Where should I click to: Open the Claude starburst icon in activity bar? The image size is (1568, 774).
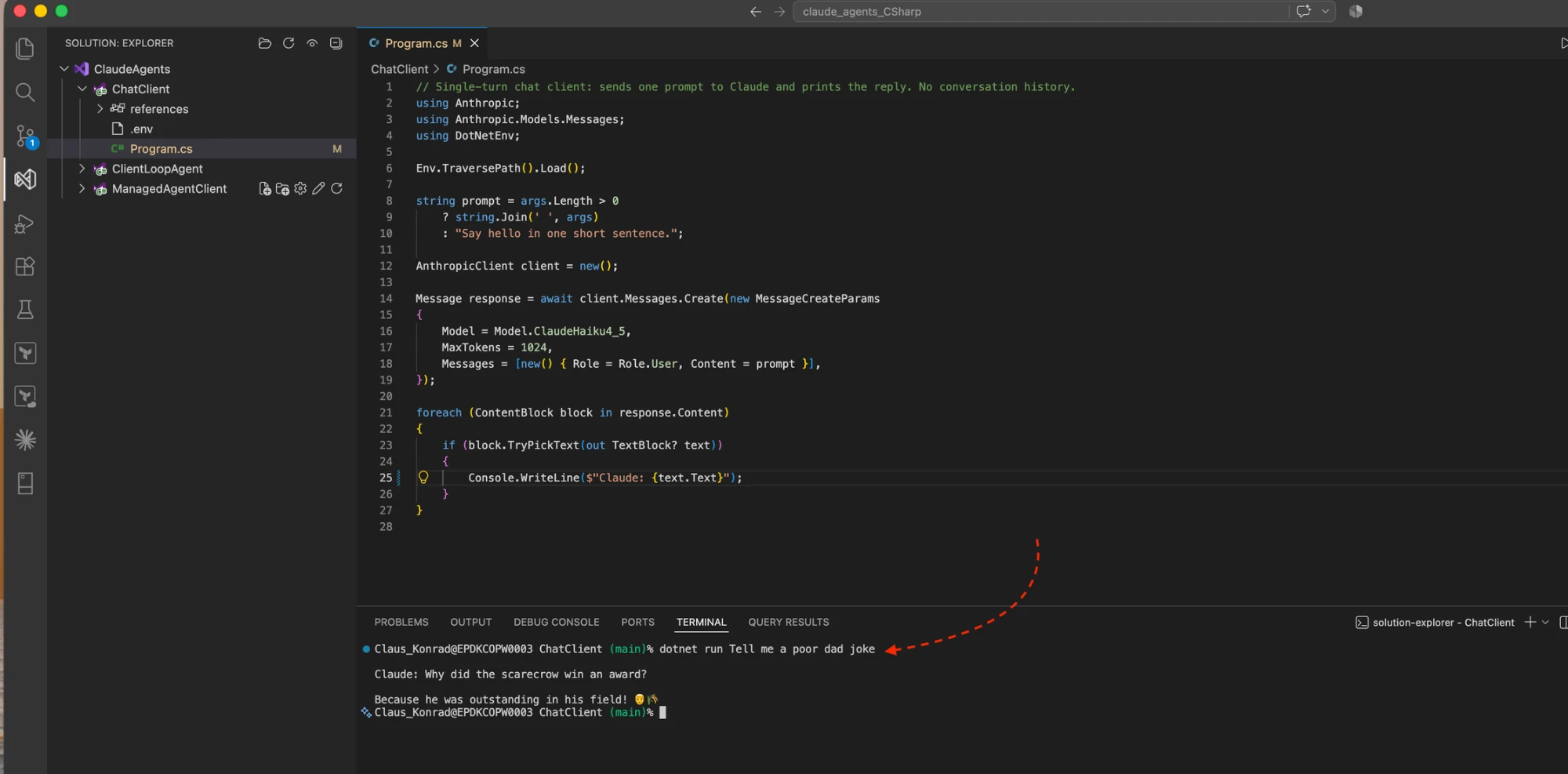click(25, 440)
